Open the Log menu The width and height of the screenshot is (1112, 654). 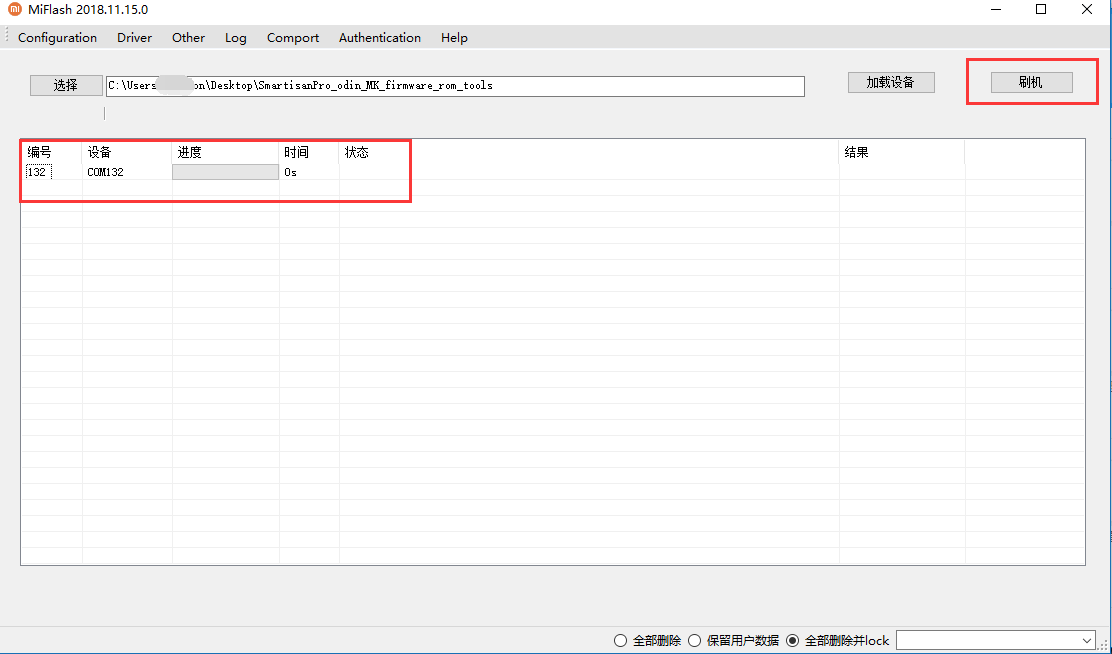[x=235, y=38]
